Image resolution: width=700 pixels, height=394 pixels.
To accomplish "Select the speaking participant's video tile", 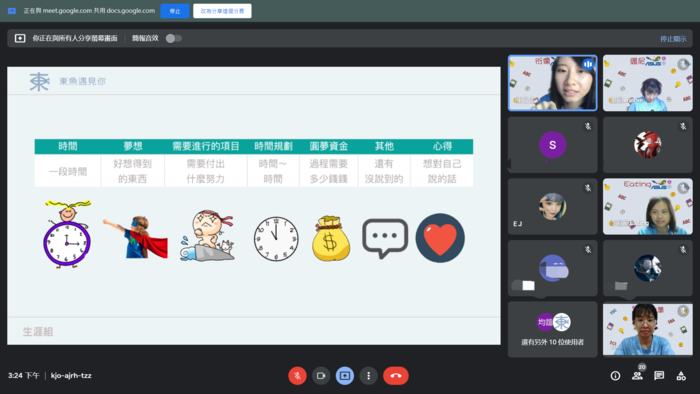I will pos(553,83).
